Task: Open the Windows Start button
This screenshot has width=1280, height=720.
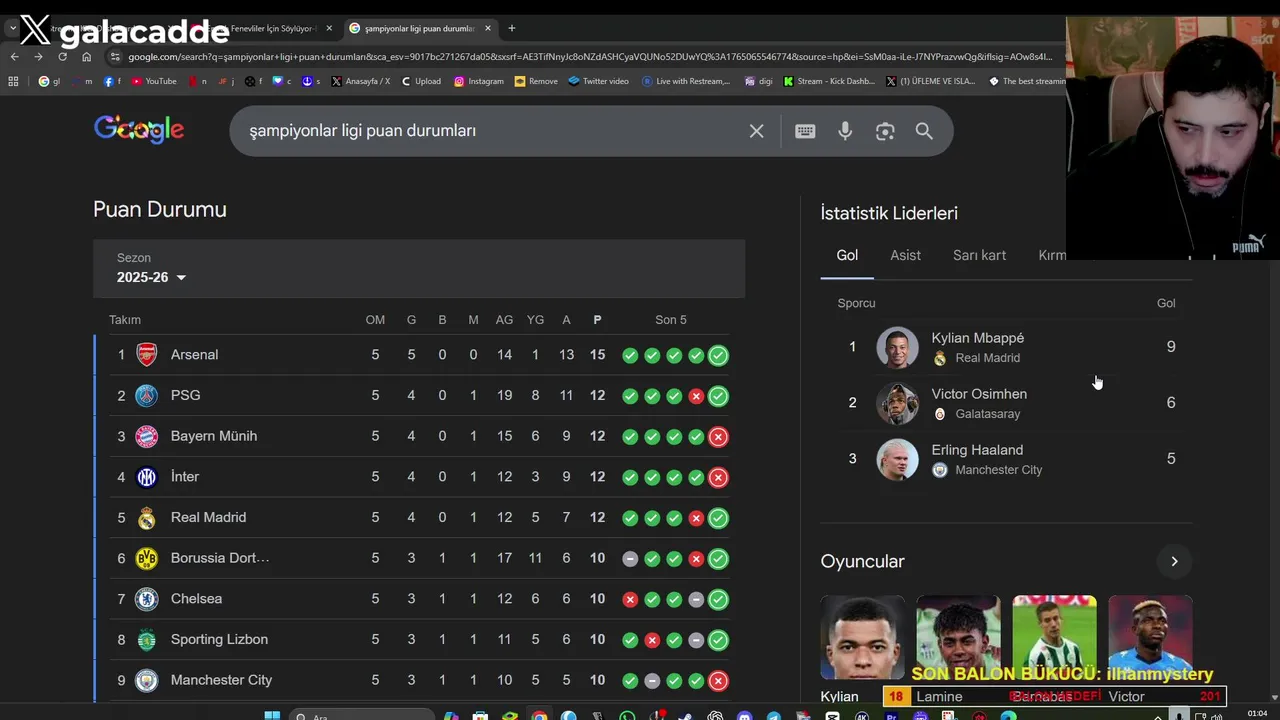Action: (x=272, y=715)
